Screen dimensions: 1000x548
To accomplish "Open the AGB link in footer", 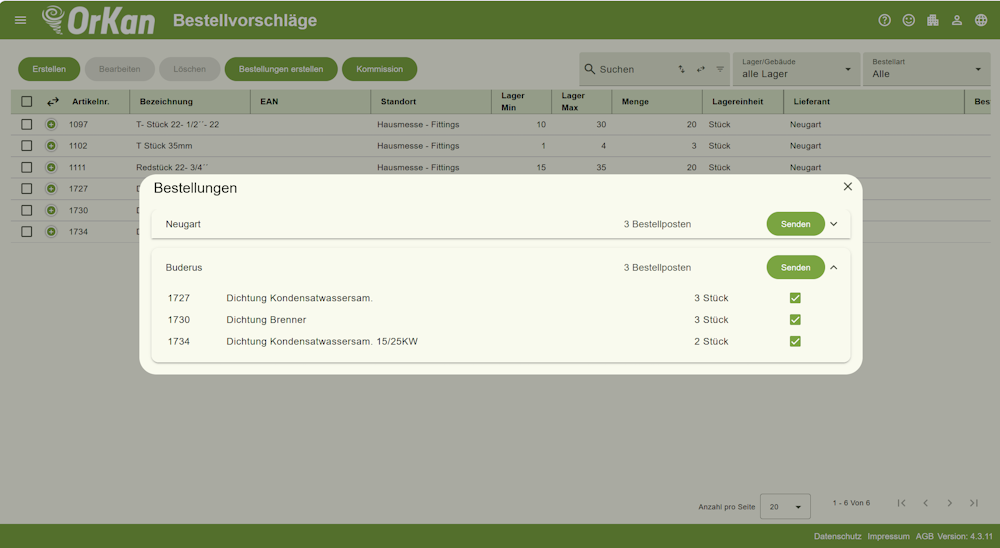I will tap(924, 537).
